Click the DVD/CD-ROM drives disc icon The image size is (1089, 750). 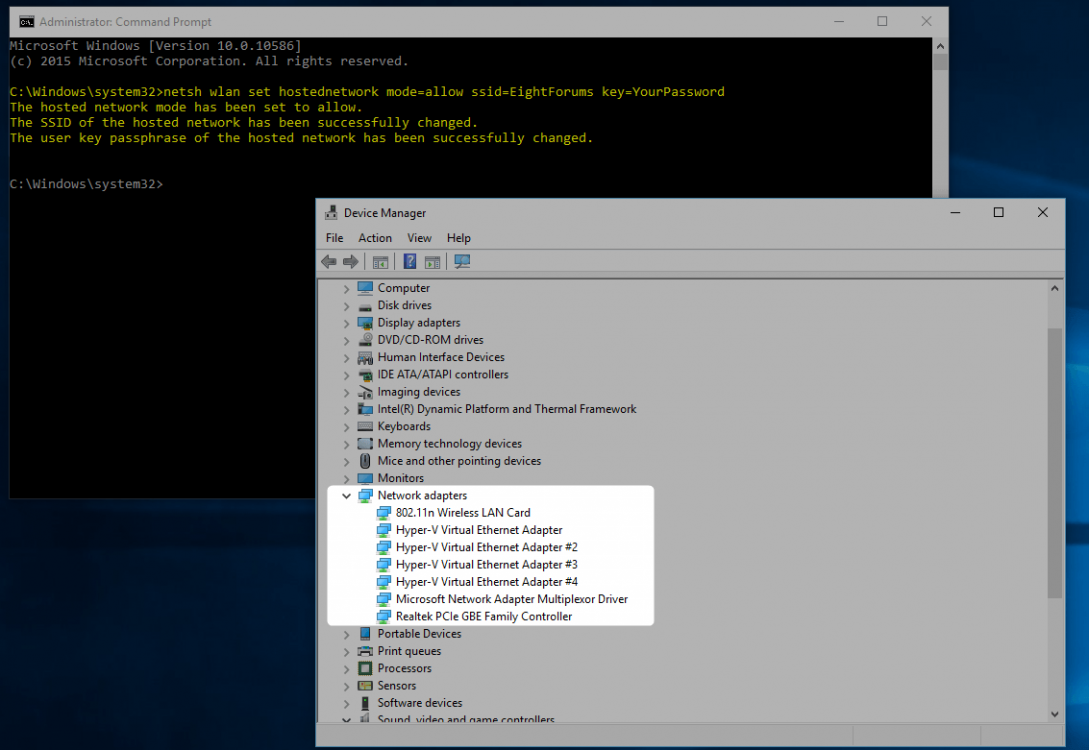click(365, 340)
